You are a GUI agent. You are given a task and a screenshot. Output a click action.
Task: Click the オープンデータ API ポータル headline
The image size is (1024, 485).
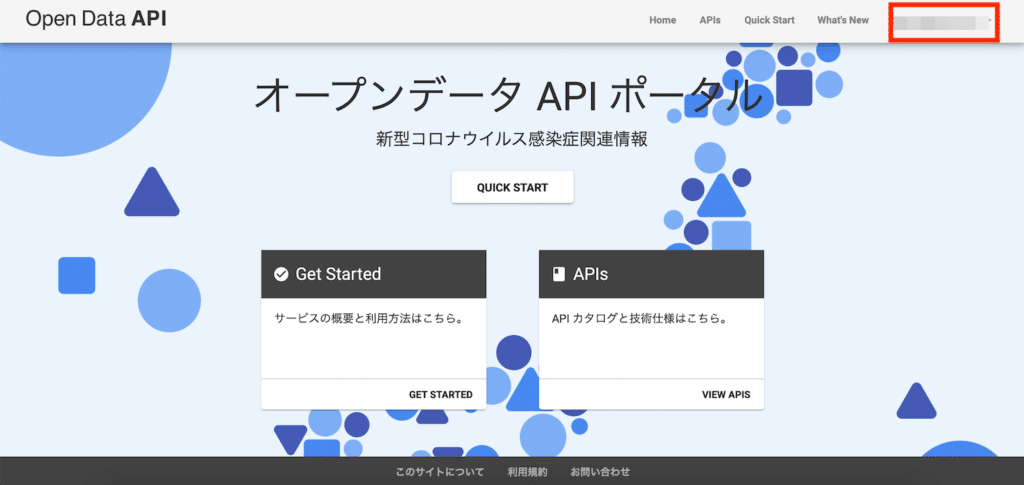(x=508, y=97)
